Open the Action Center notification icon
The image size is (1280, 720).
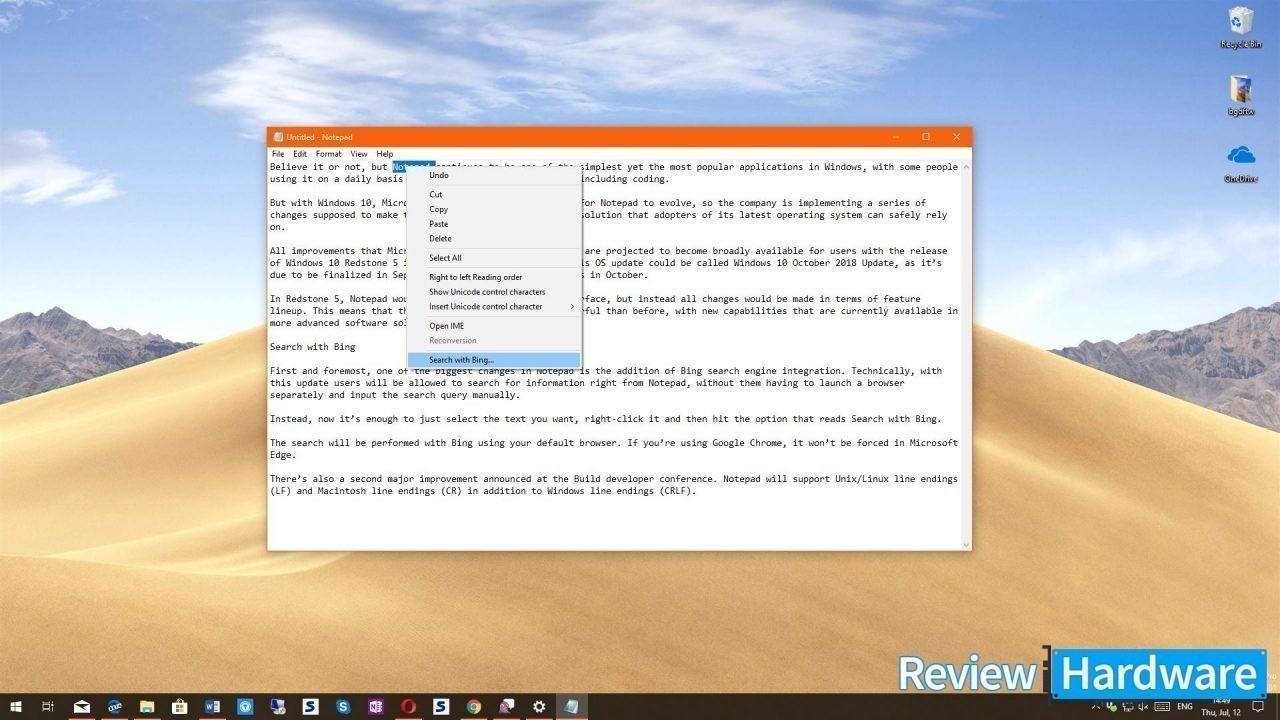pyautogui.click(x=1258, y=707)
